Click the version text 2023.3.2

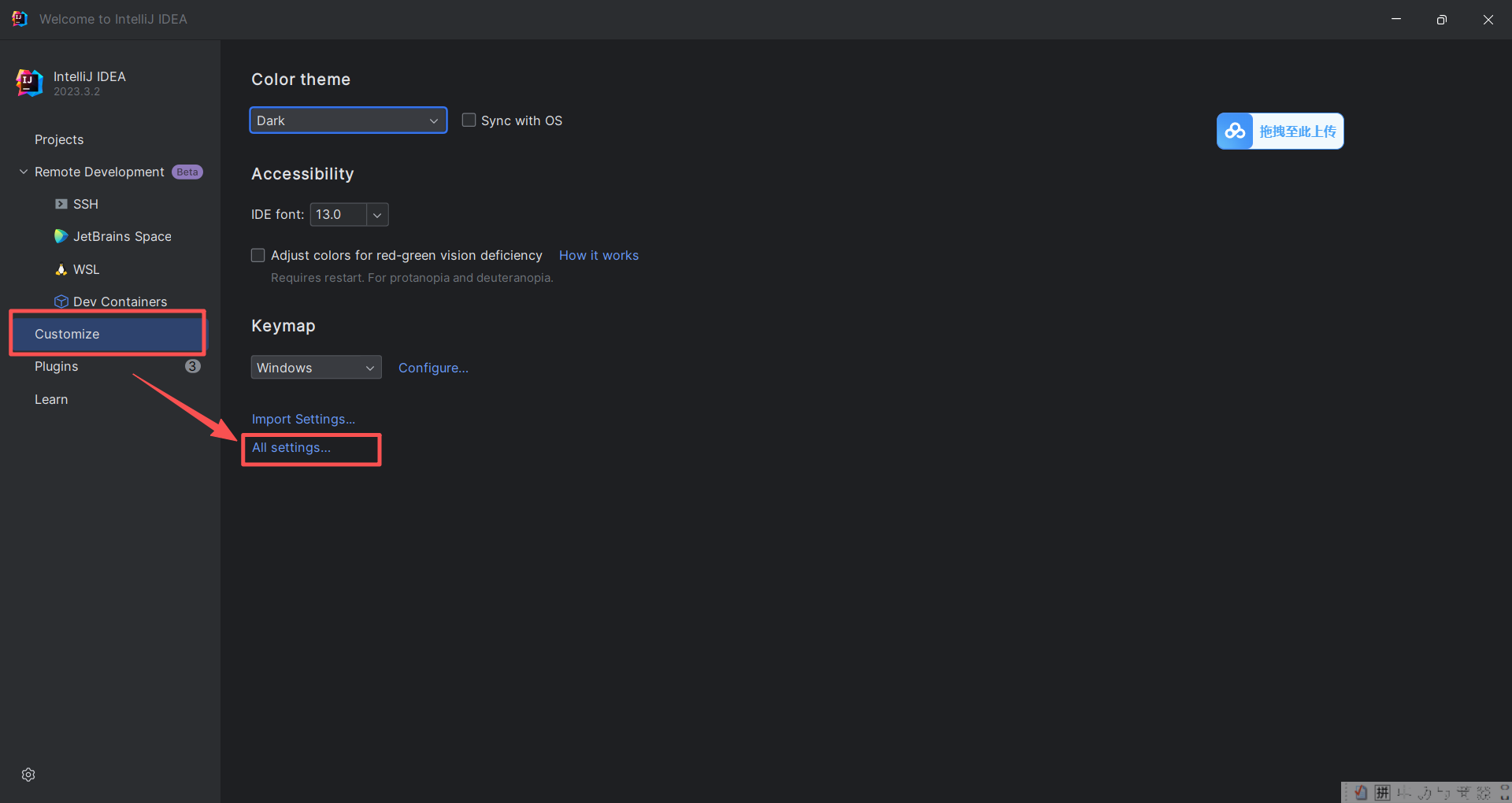click(x=76, y=91)
